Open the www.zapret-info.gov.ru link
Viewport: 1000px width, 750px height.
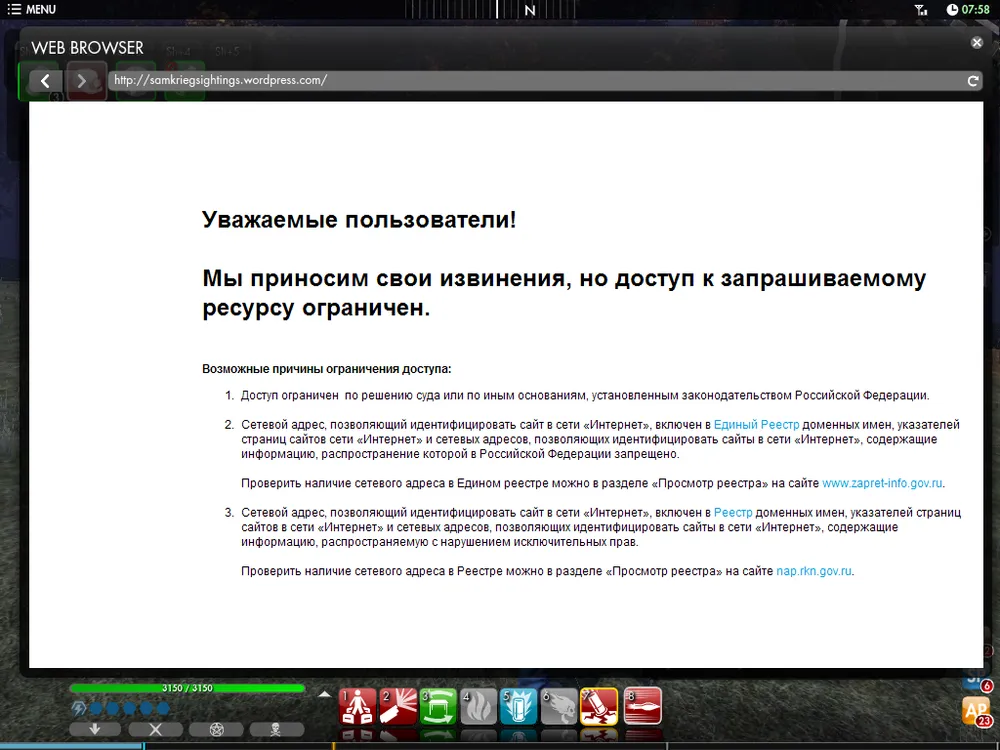pyautogui.click(x=882, y=483)
